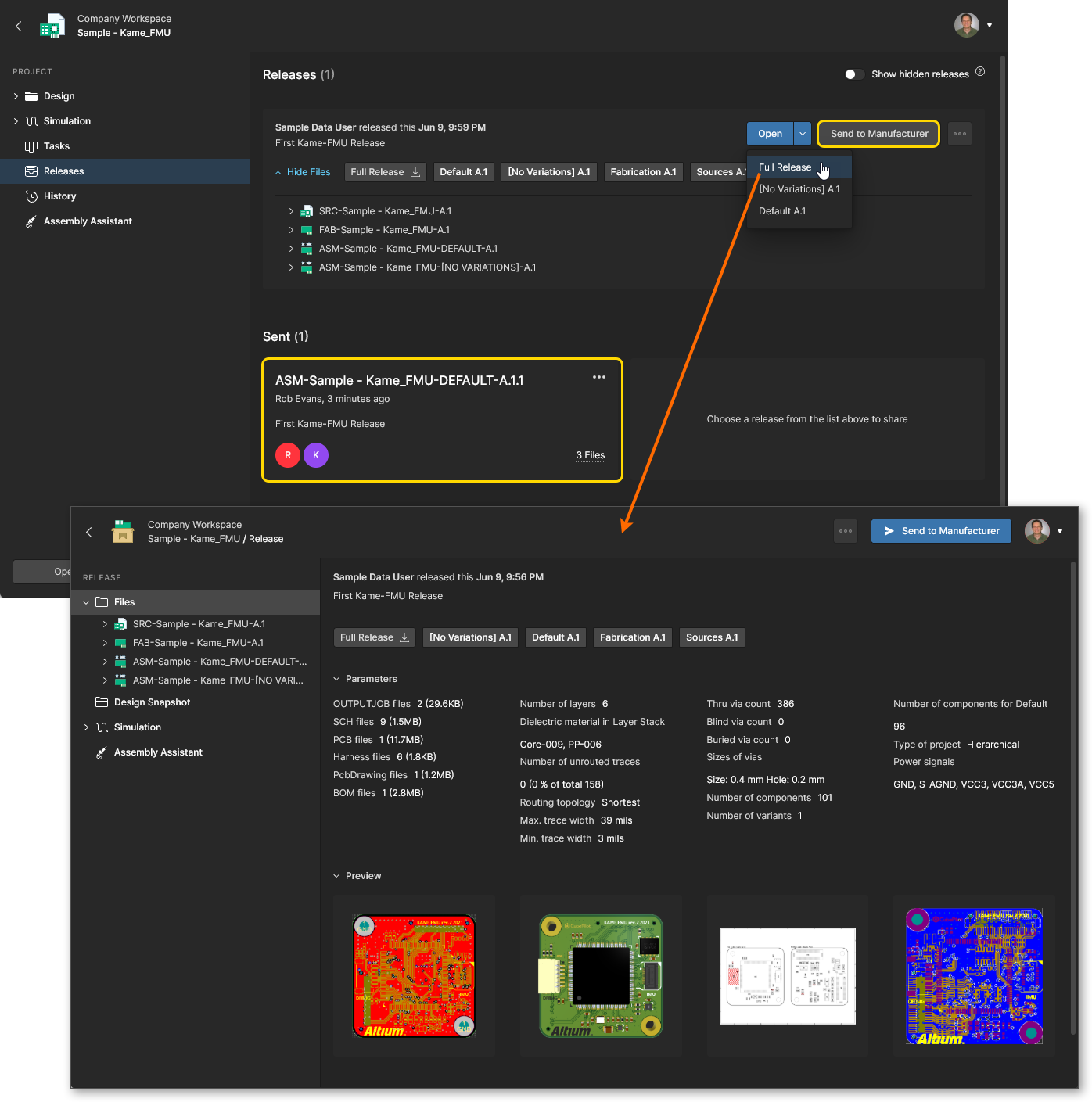Collapse the Preview section

[336, 876]
